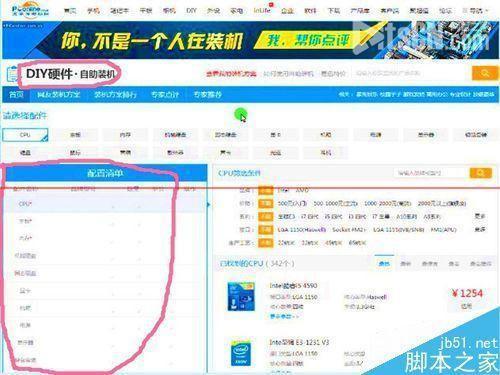The image size is (500, 375).
Task: Open the Intel E3-1231 V3 product image
Action: pos(241,353)
